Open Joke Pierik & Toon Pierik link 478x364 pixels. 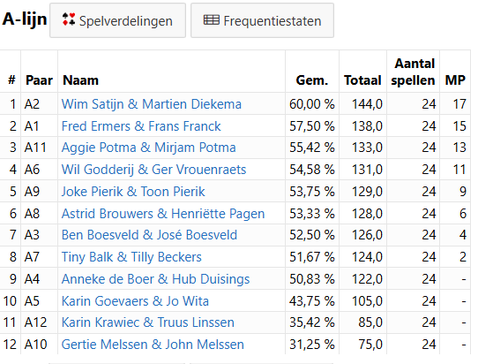tap(133, 191)
